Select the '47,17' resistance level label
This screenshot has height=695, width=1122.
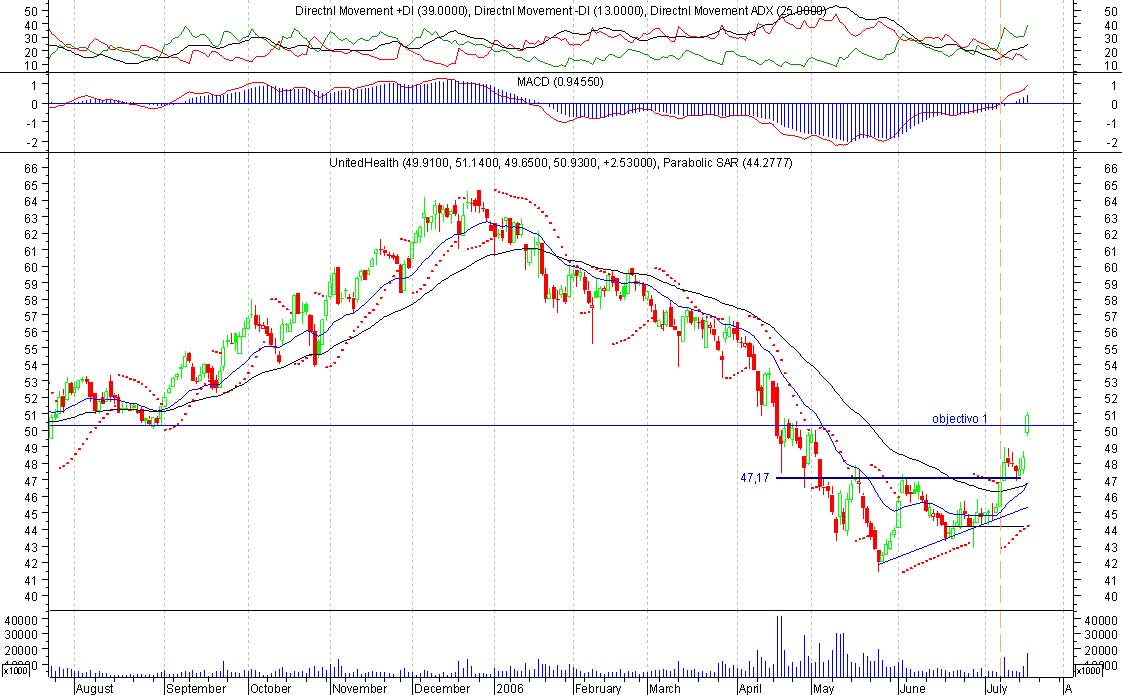pos(754,477)
